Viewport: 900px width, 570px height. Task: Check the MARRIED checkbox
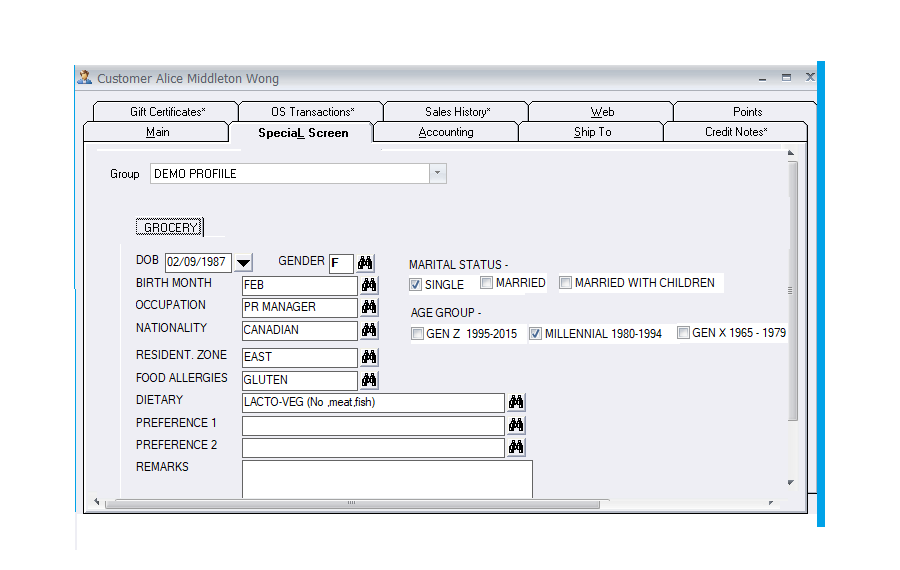487,283
